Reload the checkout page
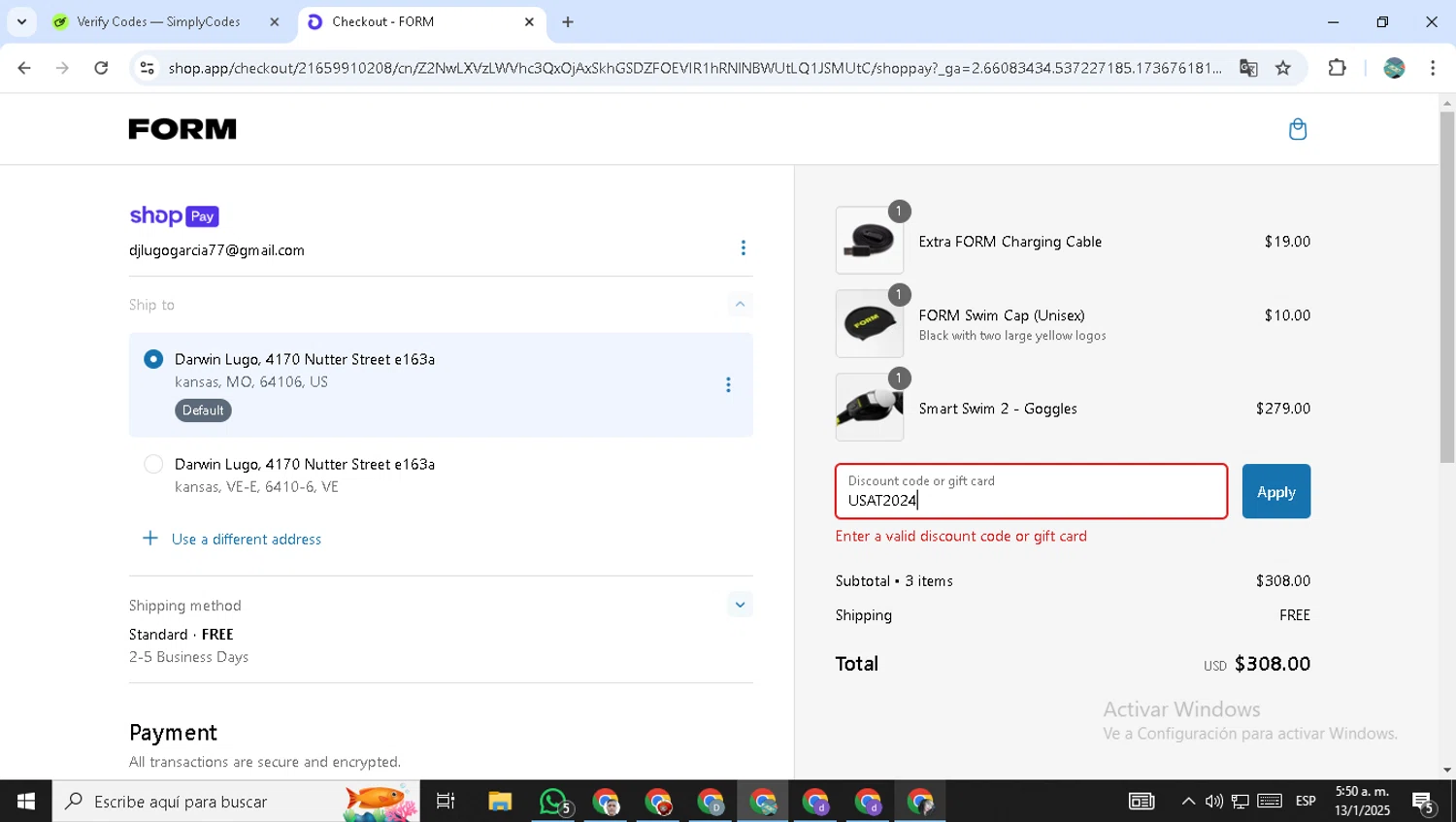 tap(101, 68)
